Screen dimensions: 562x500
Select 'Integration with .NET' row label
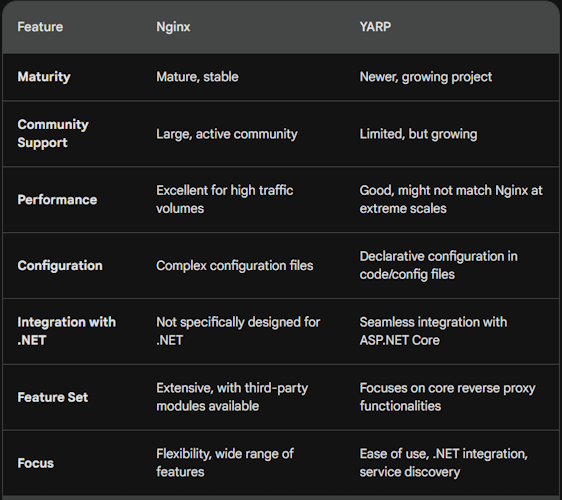67,331
